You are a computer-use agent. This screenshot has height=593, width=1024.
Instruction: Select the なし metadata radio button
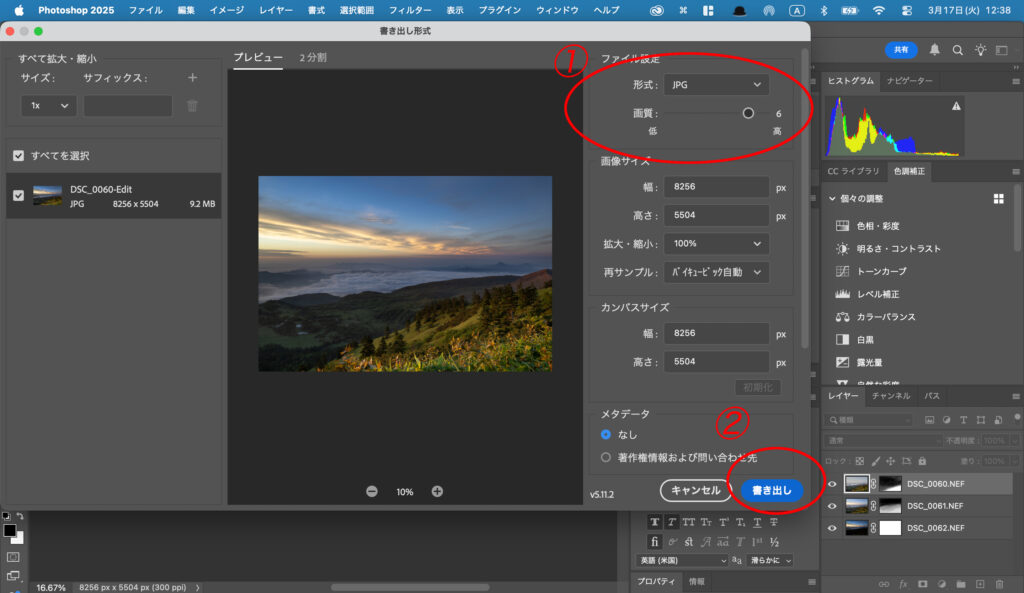606,435
